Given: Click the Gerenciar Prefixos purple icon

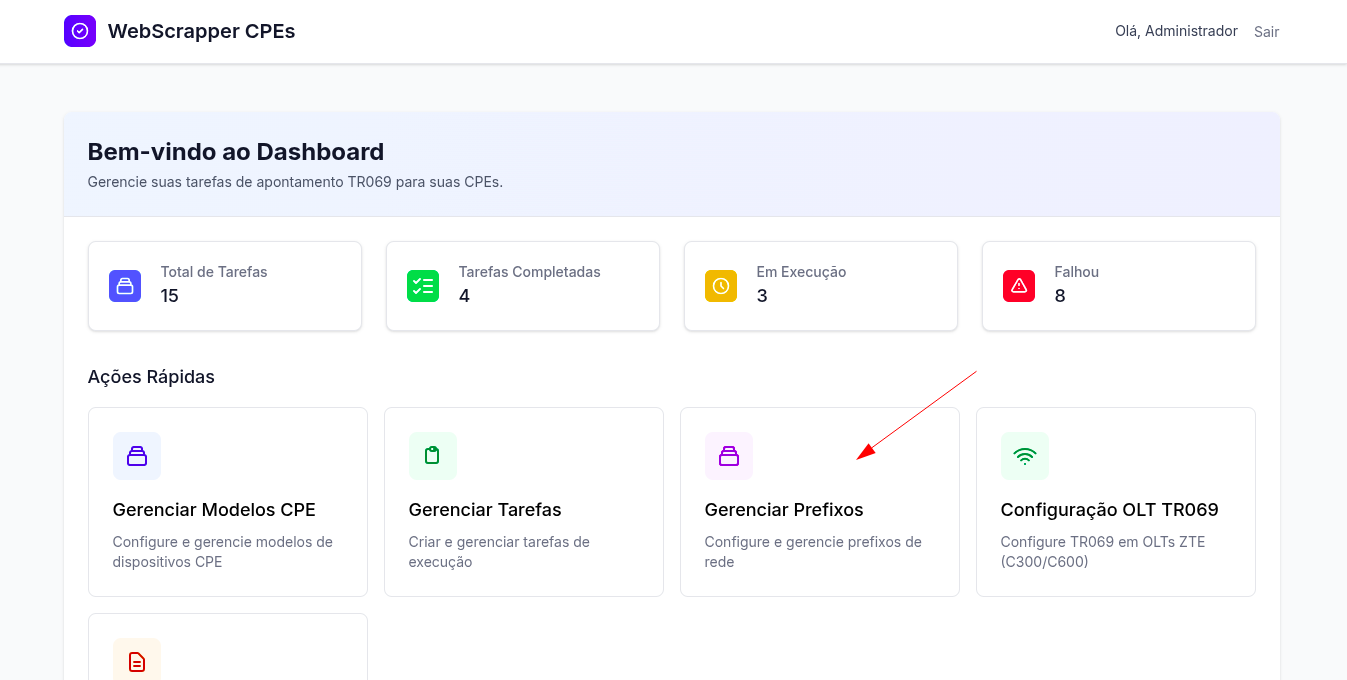Looking at the screenshot, I should pyautogui.click(x=729, y=456).
